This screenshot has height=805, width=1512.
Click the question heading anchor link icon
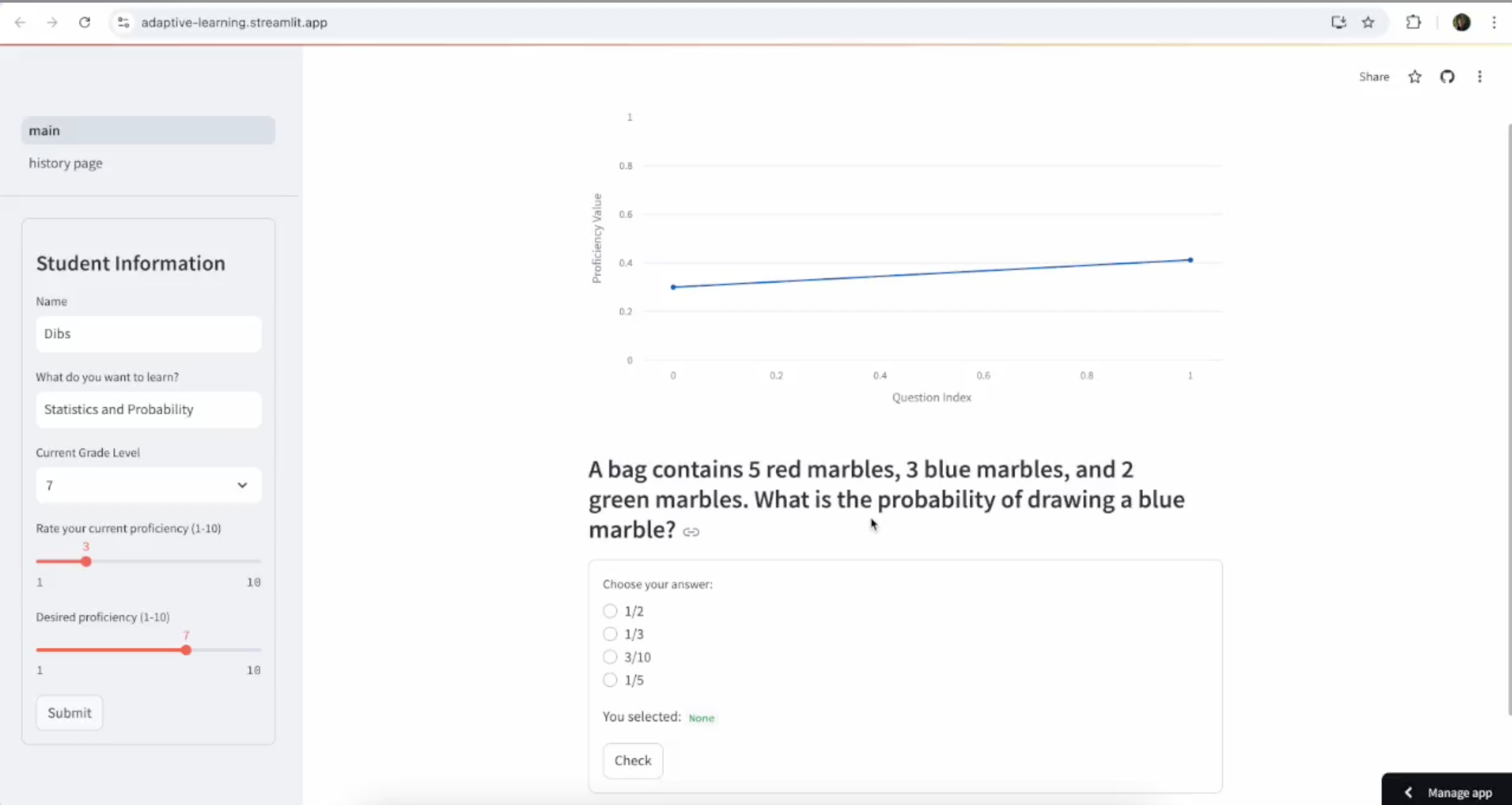coord(691,532)
